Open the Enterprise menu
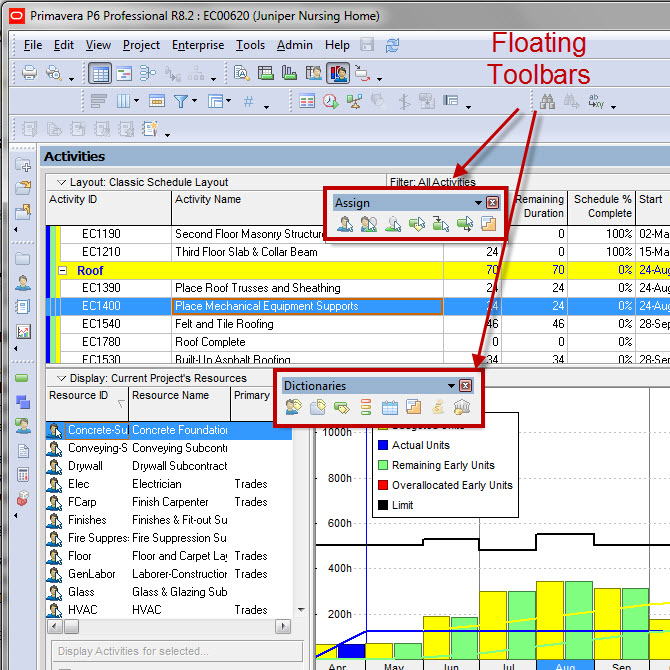Viewport: 670px width, 670px height. pyautogui.click(x=198, y=45)
